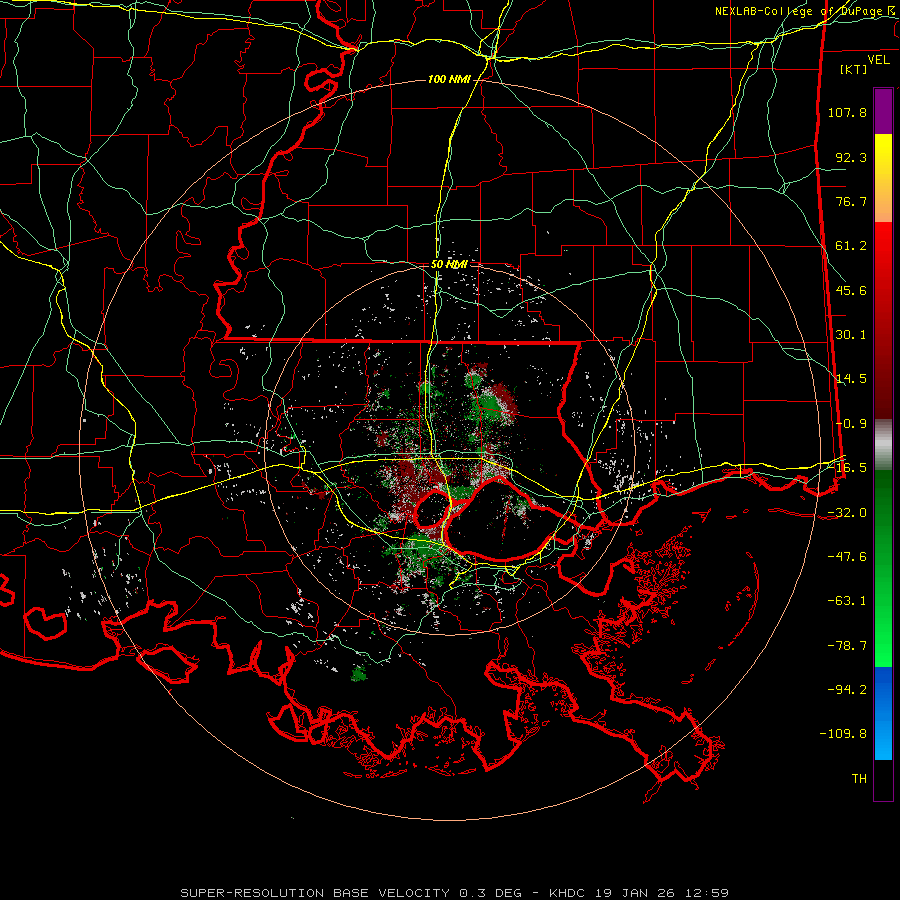Click the -78.7 velocity scale value

pyautogui.click(x=847, y=646)
